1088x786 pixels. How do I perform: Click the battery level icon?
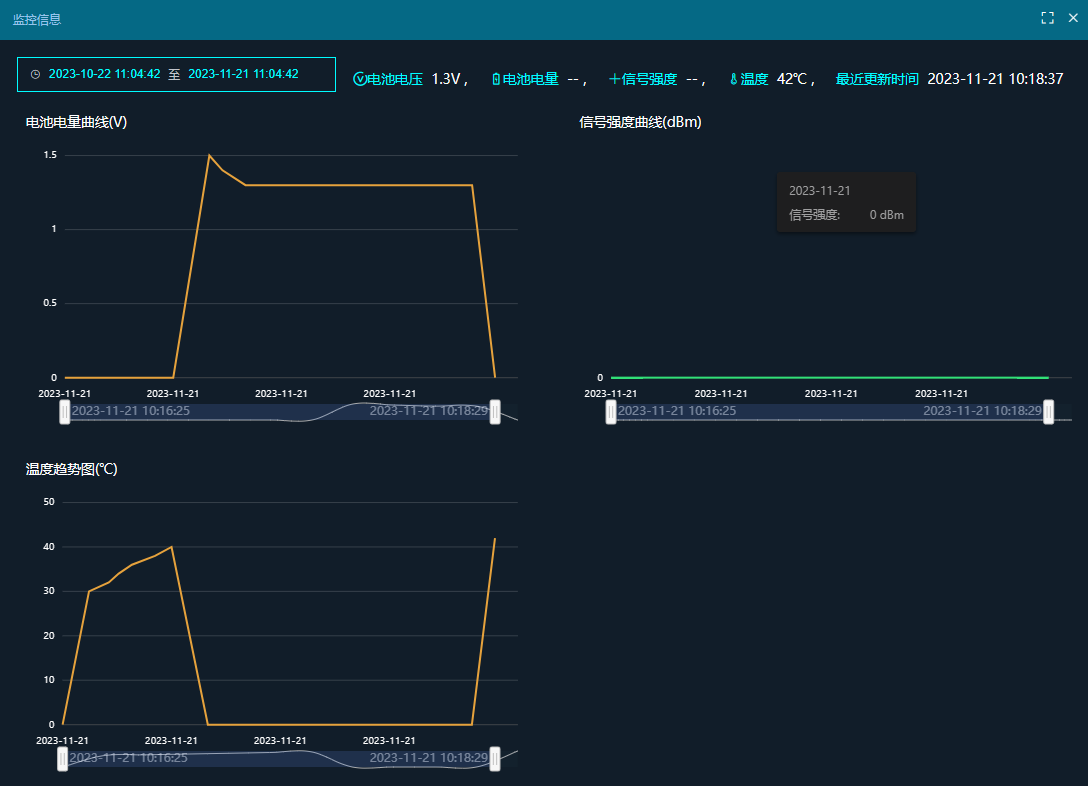pyautogui.click(x=495, y=79)
